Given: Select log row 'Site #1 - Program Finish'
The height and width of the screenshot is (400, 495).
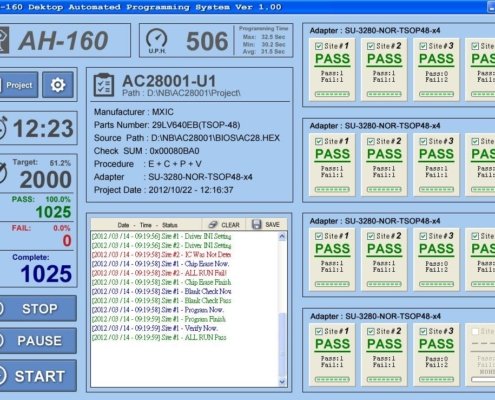Looking at the screenshot, I should [159, 319].
